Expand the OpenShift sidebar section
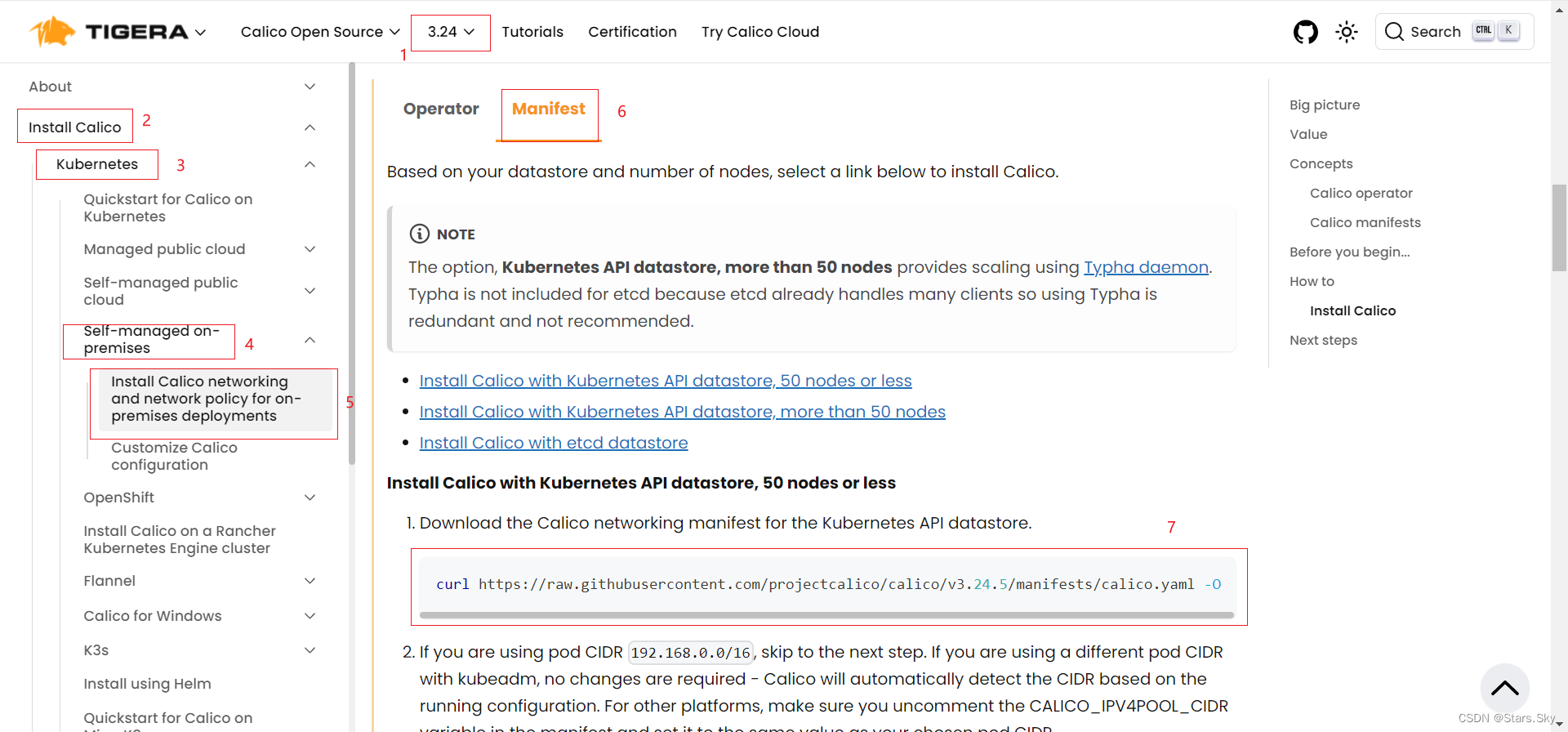Viewport: 1568px width, 732px height. coord(310,498)
